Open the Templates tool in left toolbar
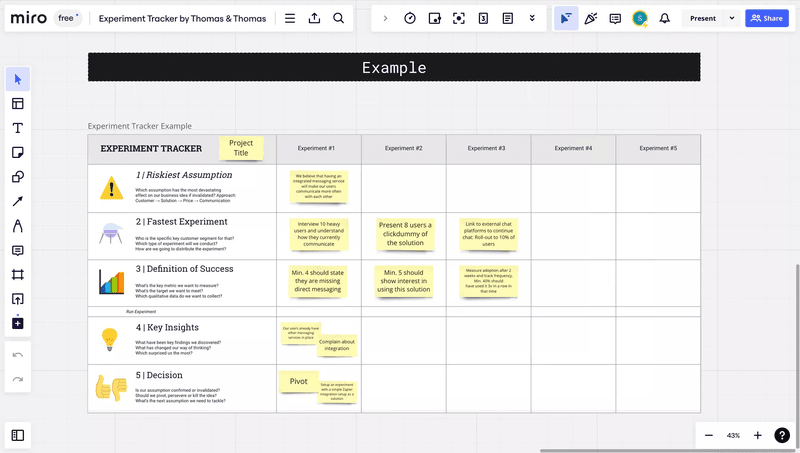 tap(18, 104)
